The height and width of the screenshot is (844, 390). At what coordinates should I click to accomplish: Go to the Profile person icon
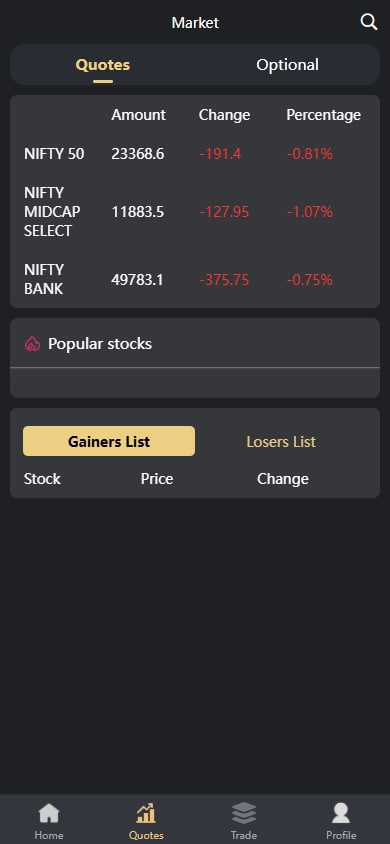click(341, 813)
